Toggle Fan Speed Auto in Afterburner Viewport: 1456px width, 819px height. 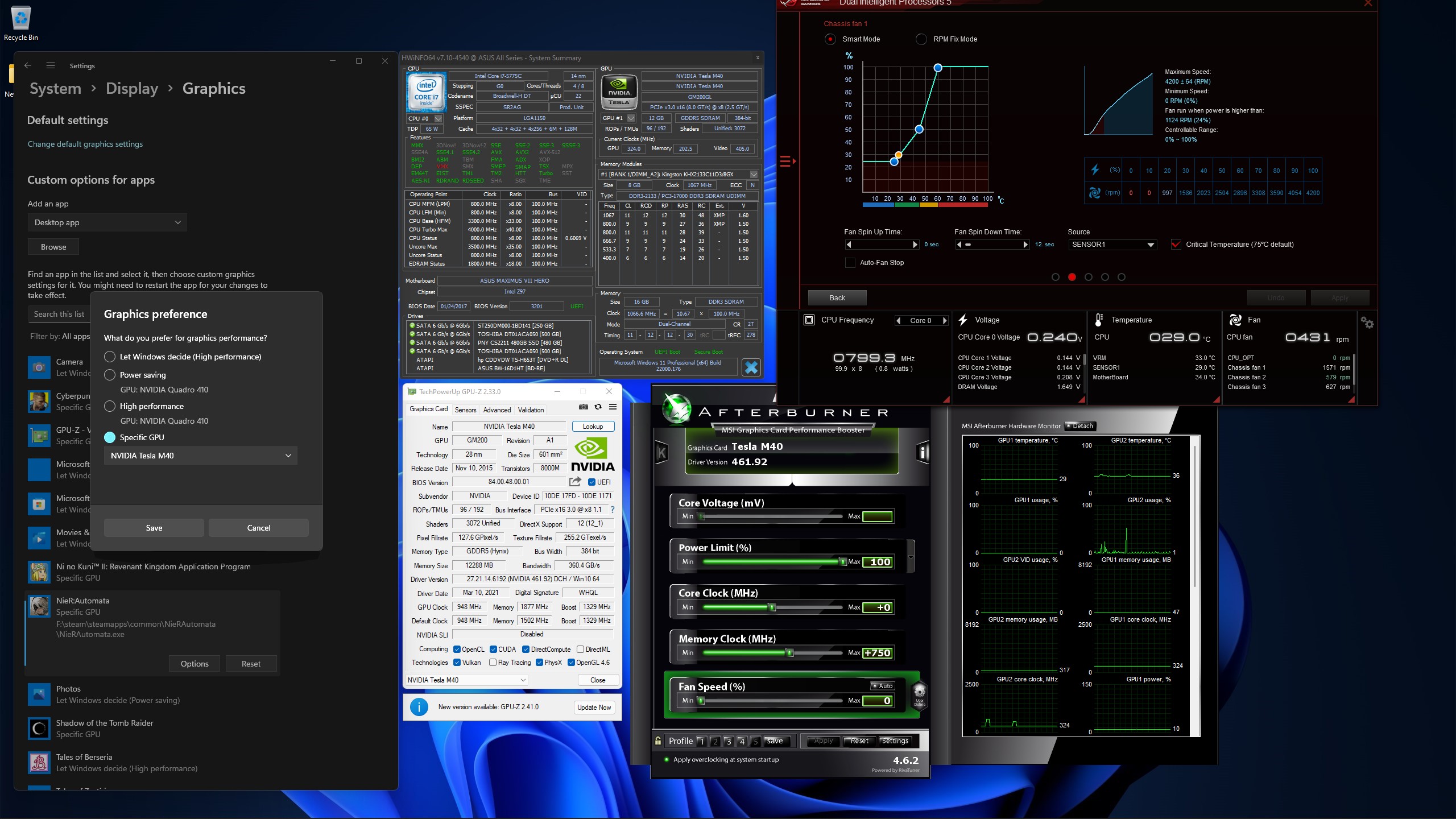pyautogui.click(x=883, y=686)
